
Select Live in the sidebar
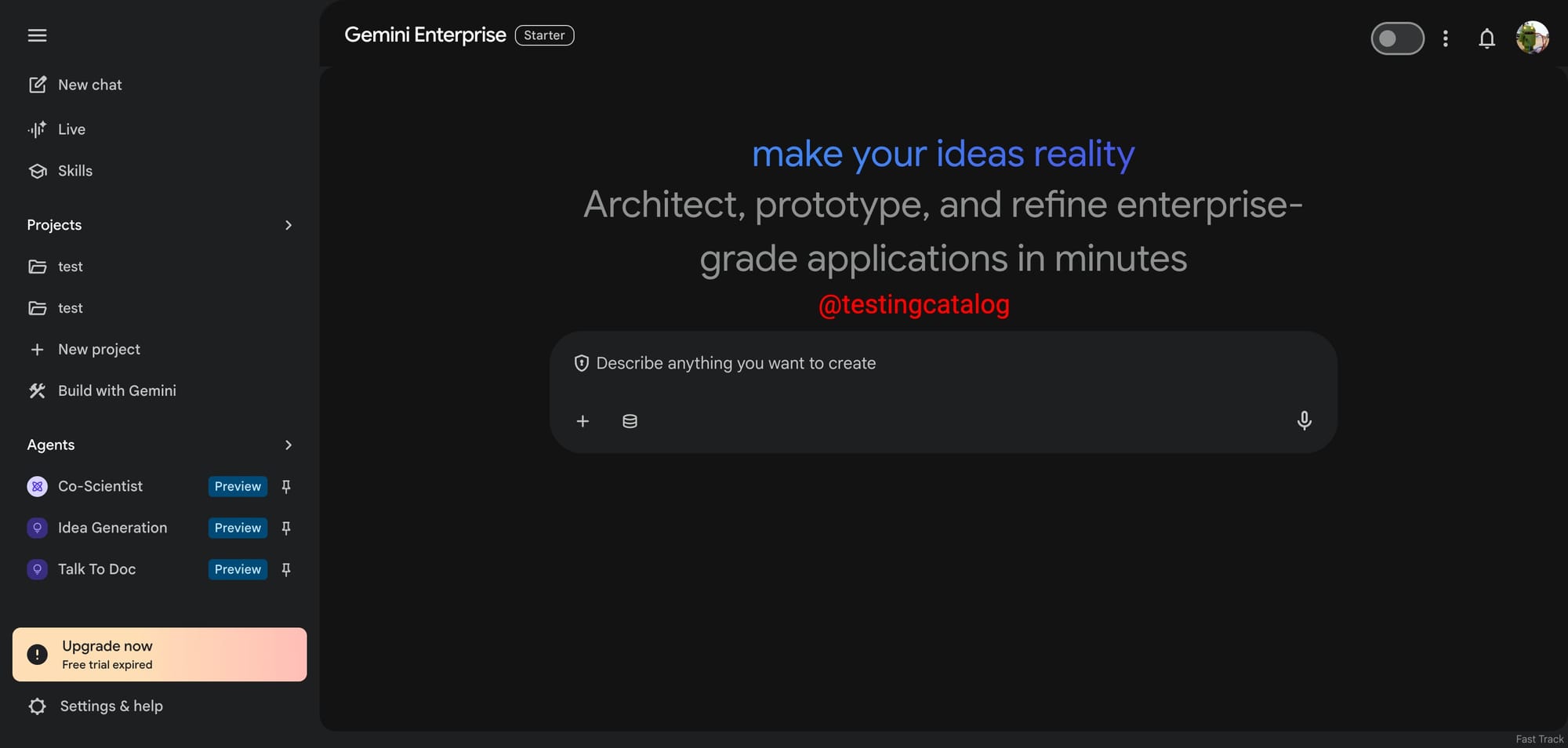(71, 129)
